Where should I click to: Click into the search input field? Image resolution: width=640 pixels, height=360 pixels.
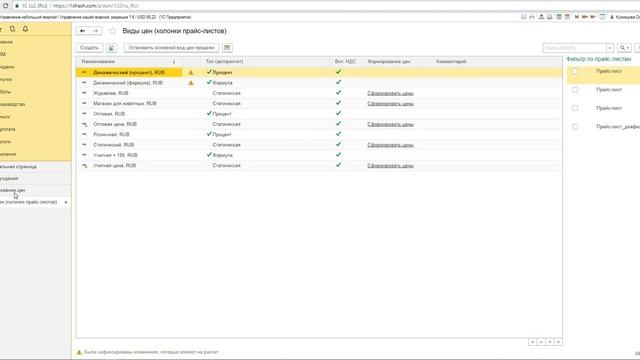574,48
